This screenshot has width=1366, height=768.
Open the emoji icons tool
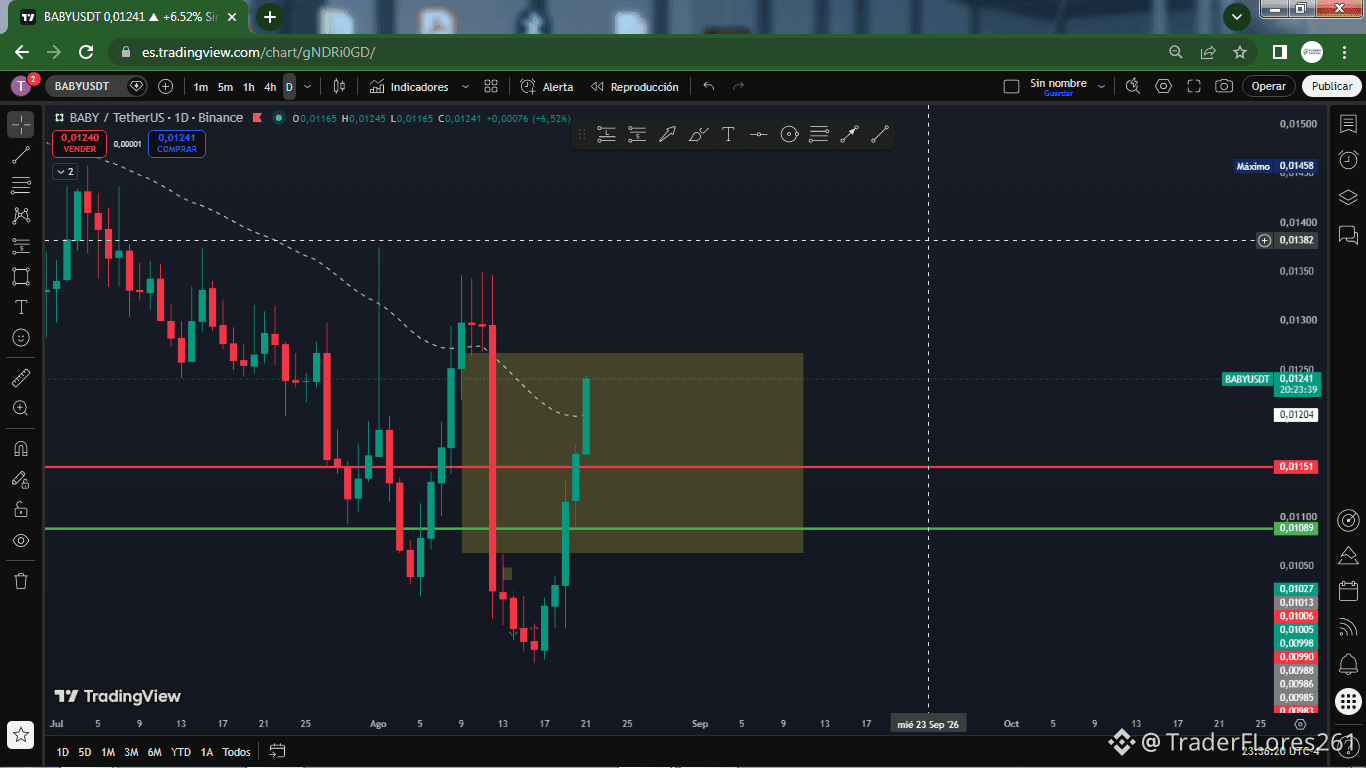click(21, 338)
